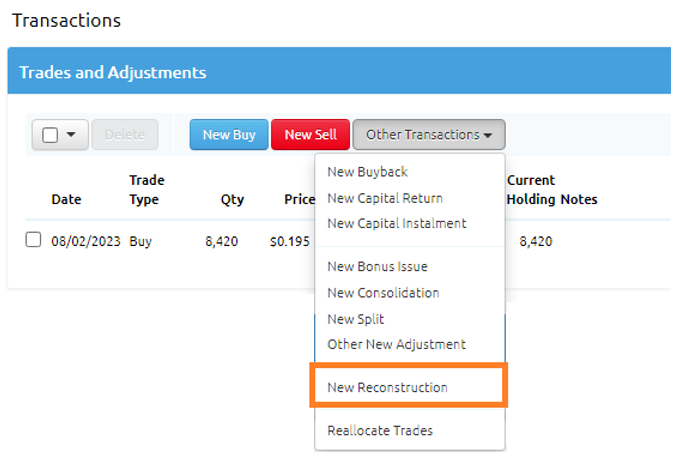
Task: Collapse the Other Transactions dropdown
Action: point(429,134)
